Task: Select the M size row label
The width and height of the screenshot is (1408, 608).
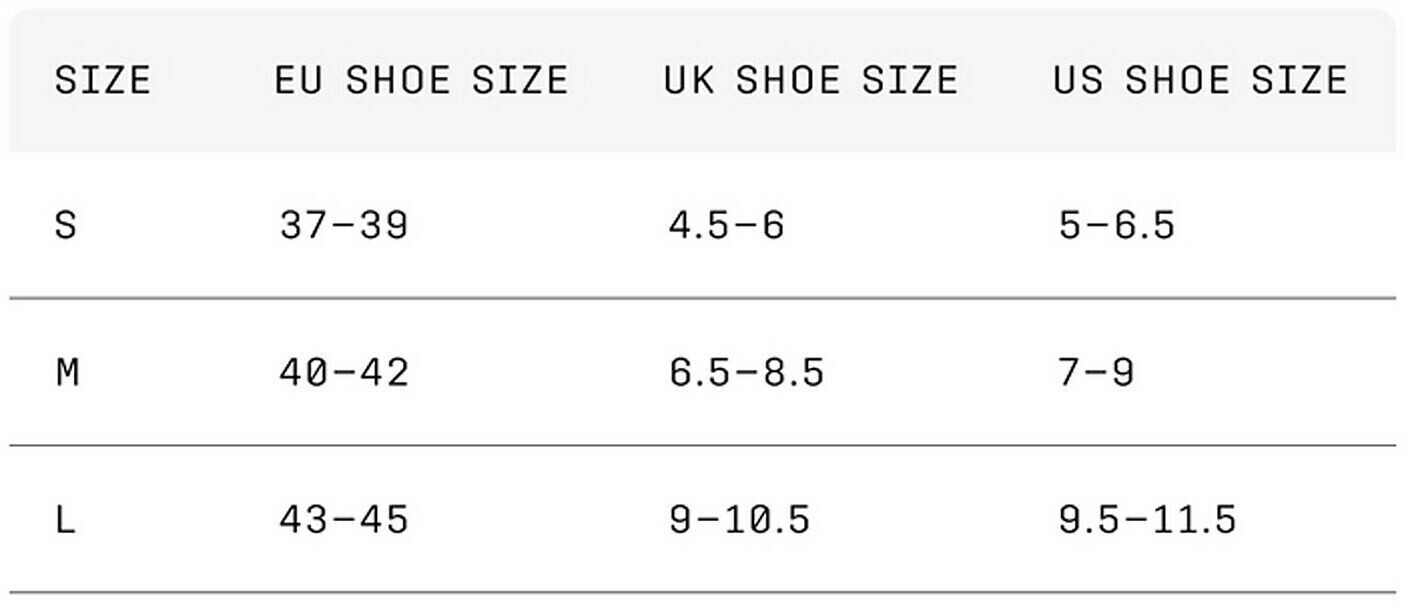Action: pyautogui.click(x=67, y=373)
